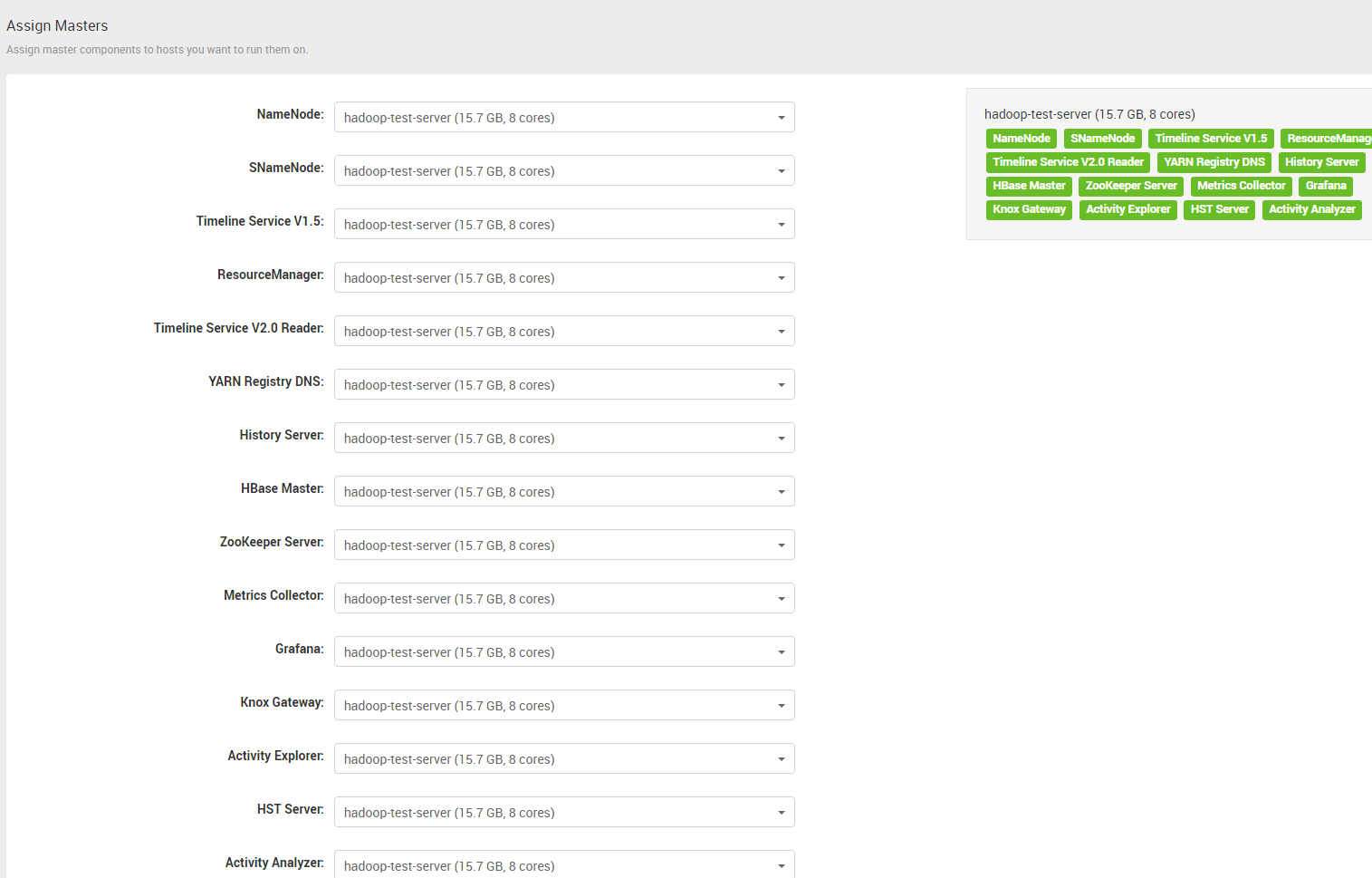
Task: Expand Timeline Service V2.0 Reader dropdown
Action: click(563, 332)
